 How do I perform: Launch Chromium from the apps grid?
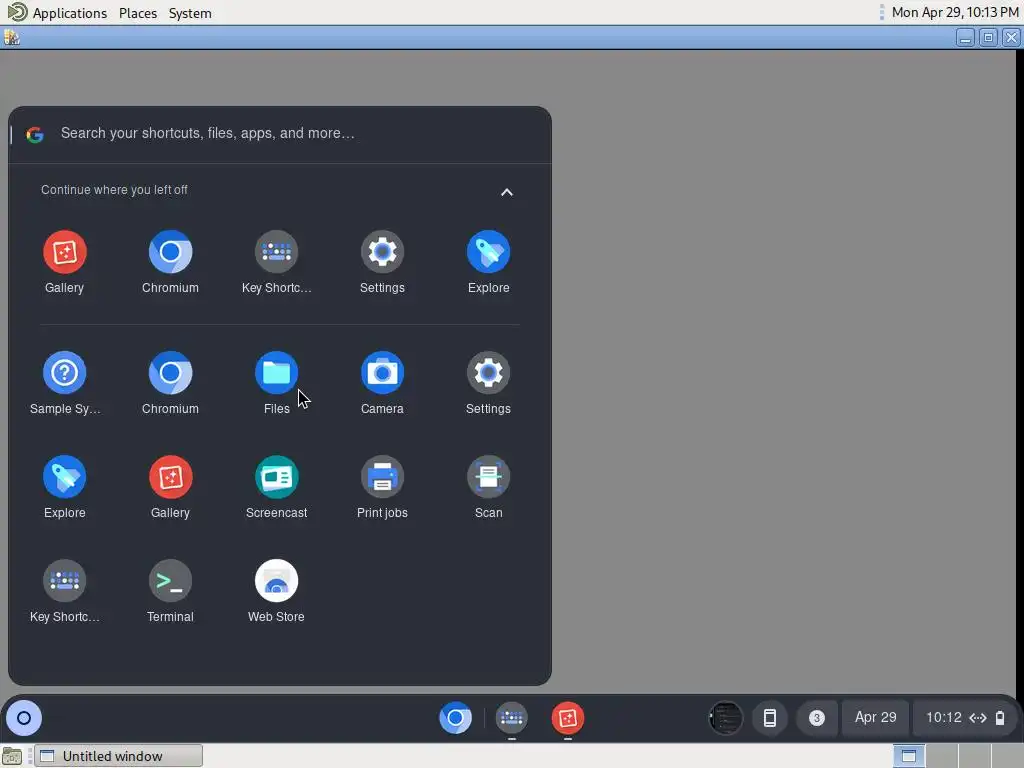[x=170, y=383]
